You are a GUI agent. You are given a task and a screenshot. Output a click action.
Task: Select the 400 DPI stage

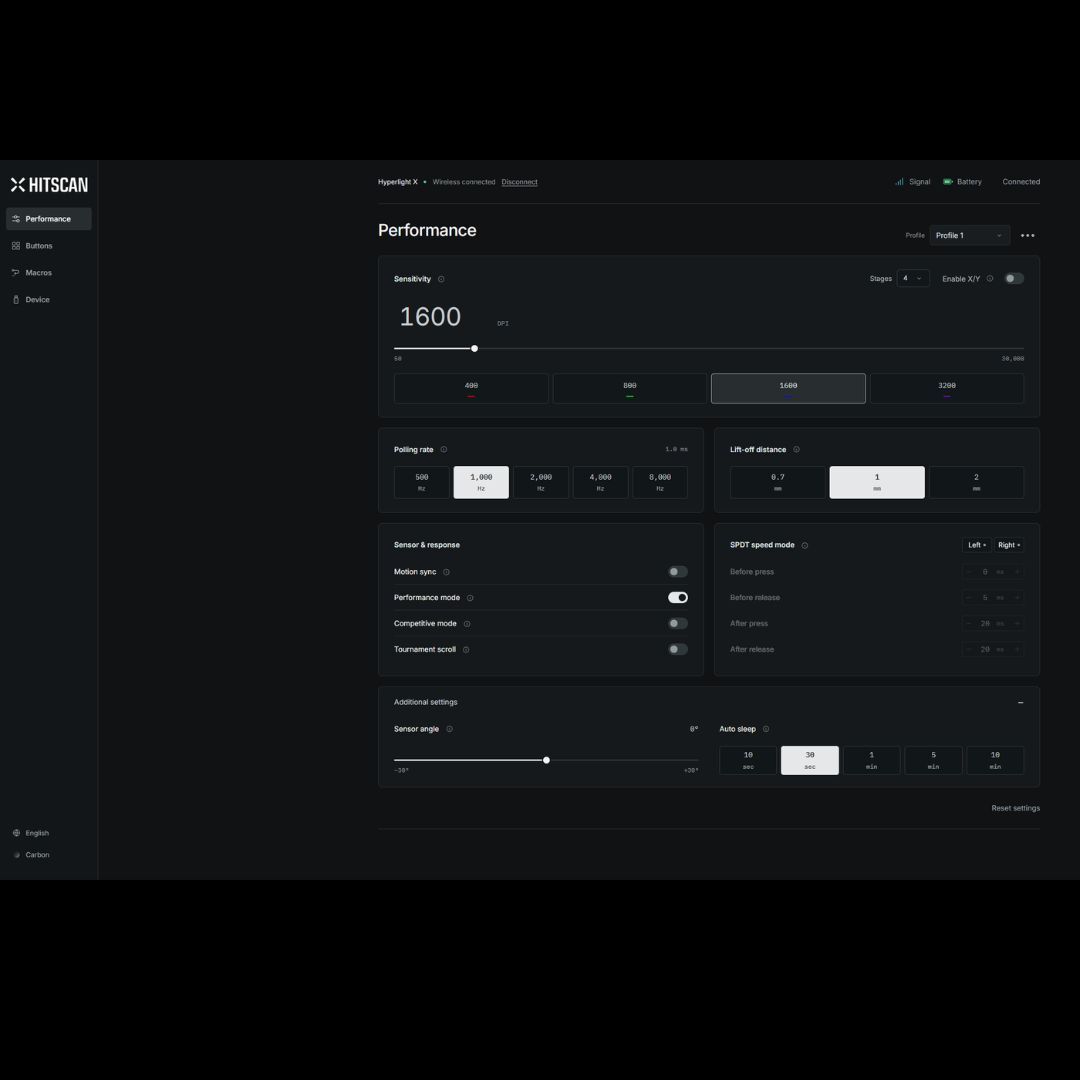click(471, 388)
